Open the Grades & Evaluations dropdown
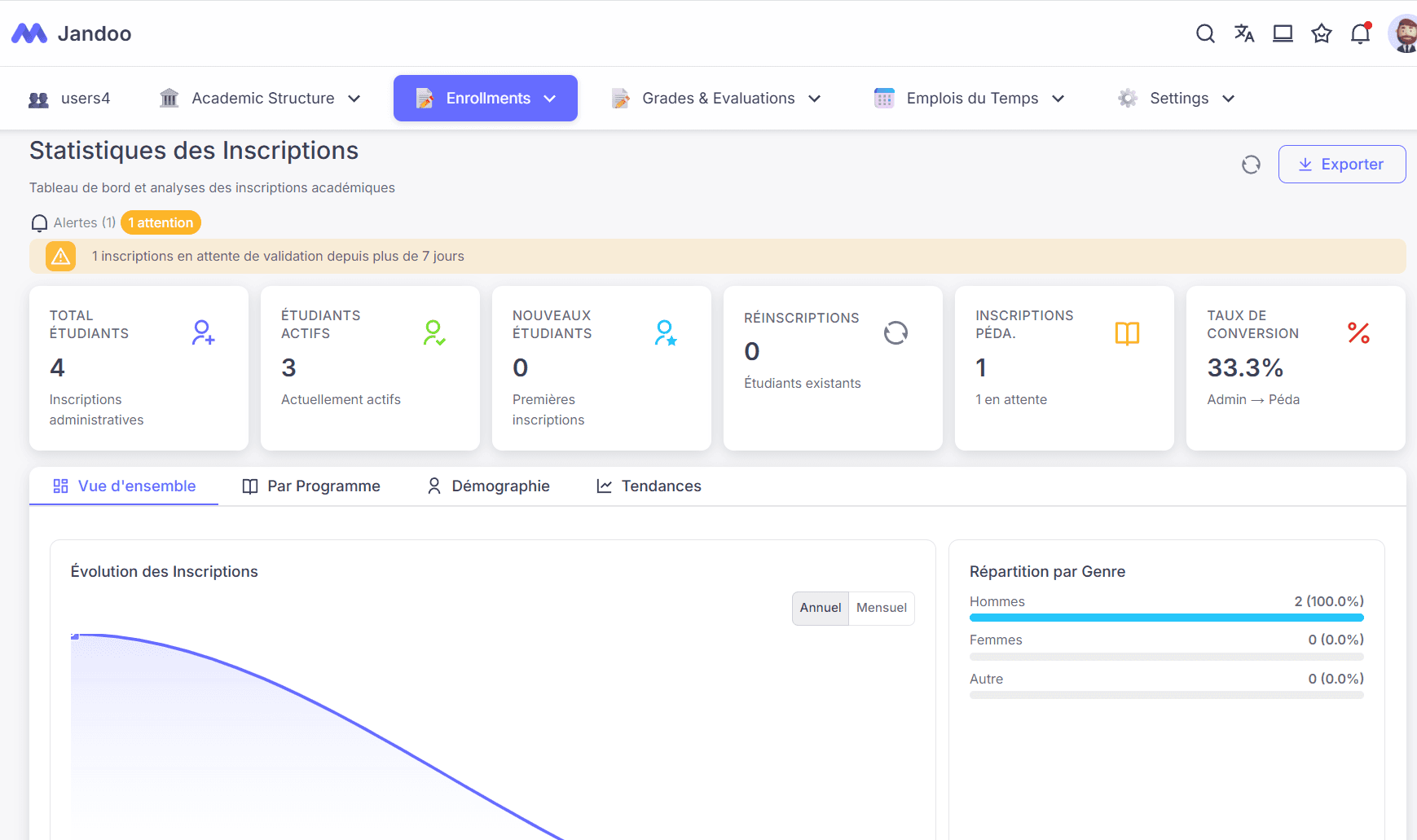Viewport: 1417px width, 840px height. [x=715, y=98]
